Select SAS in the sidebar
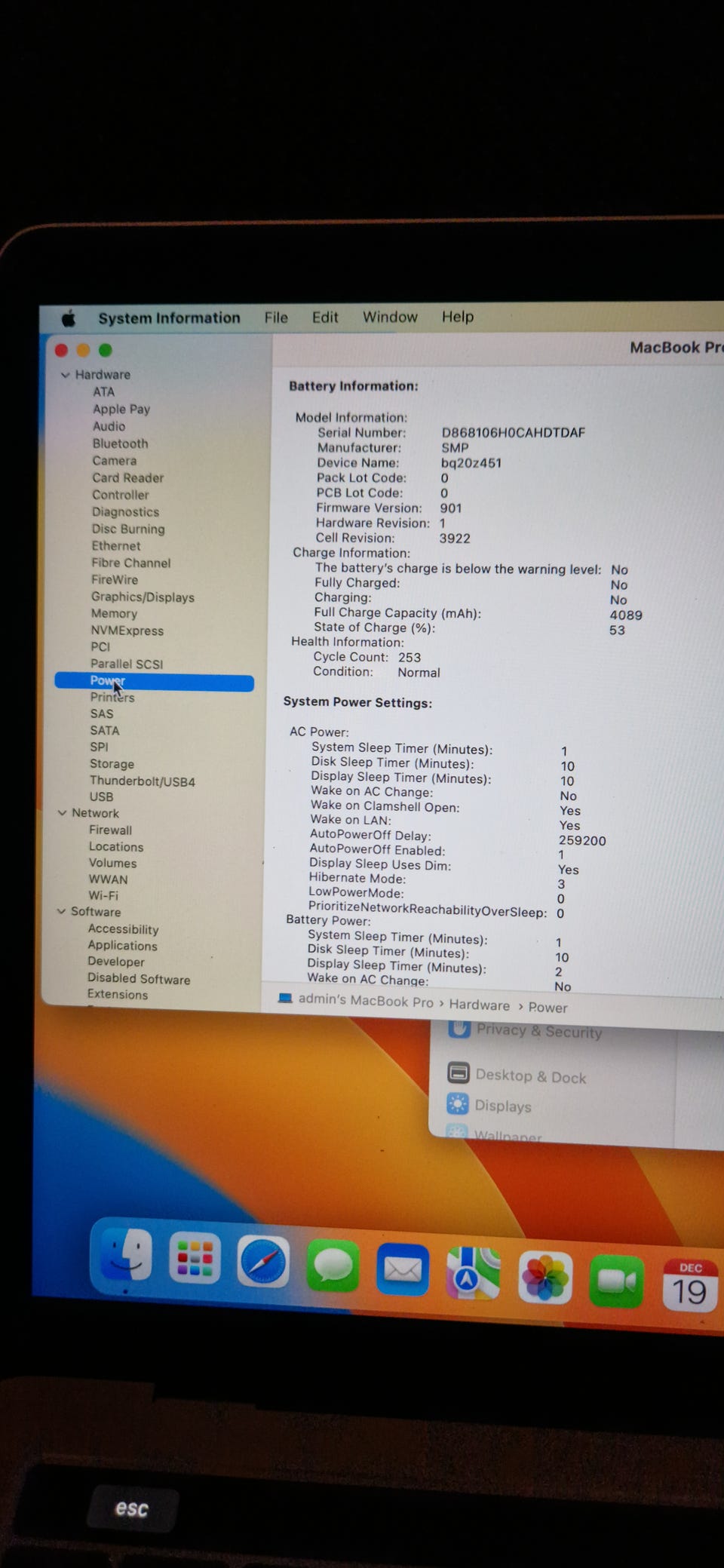Viewport: 724px width, 1568px height. click(102, 714)
